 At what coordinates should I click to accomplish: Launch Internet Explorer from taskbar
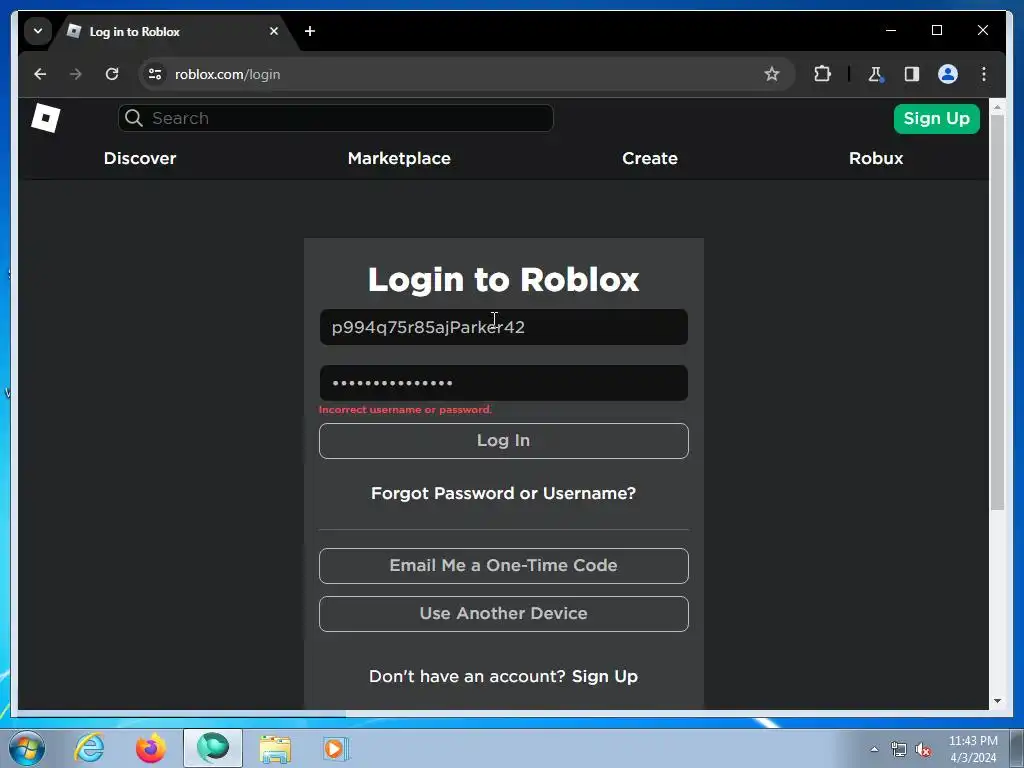click(x=89, y=748)
